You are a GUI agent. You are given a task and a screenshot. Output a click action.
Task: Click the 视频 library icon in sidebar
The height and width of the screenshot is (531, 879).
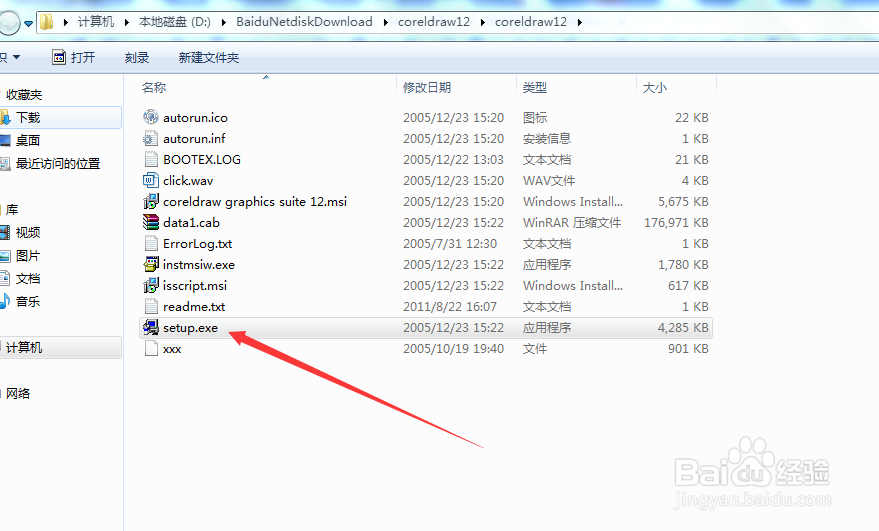[x=5, y=232]
